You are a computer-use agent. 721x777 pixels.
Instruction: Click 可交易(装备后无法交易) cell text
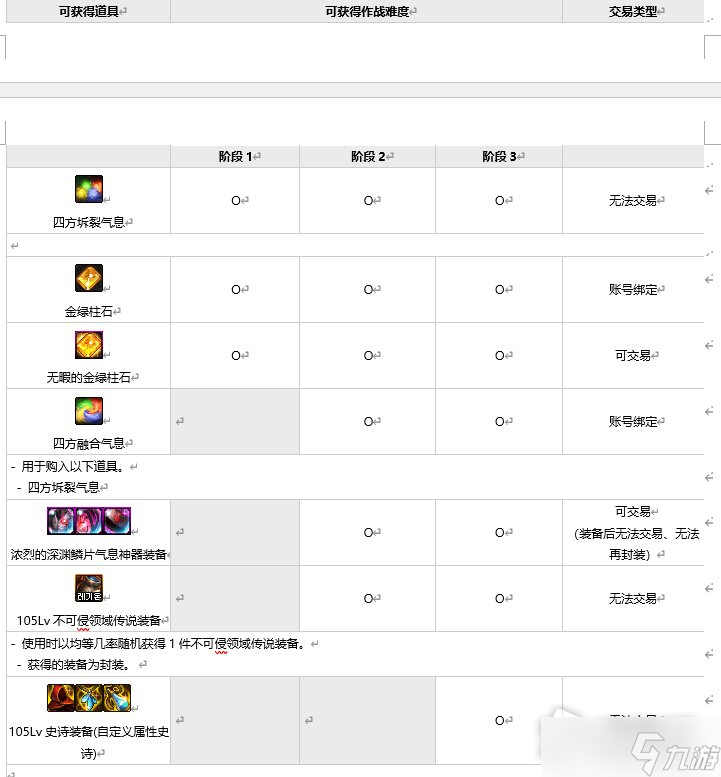[x=636, y=533]
